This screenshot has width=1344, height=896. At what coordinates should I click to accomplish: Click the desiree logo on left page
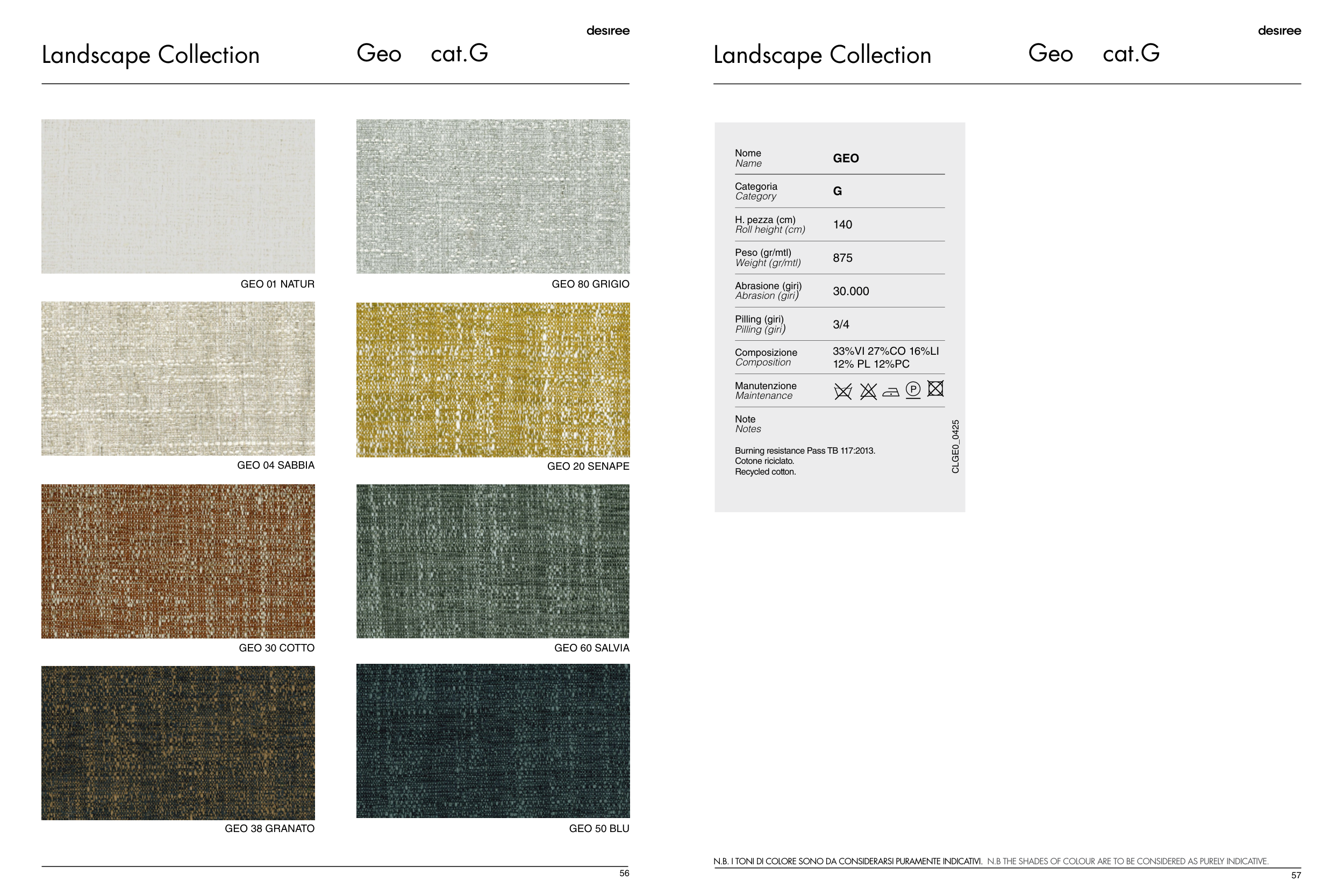pyautogui.click(x=607, y=31)
